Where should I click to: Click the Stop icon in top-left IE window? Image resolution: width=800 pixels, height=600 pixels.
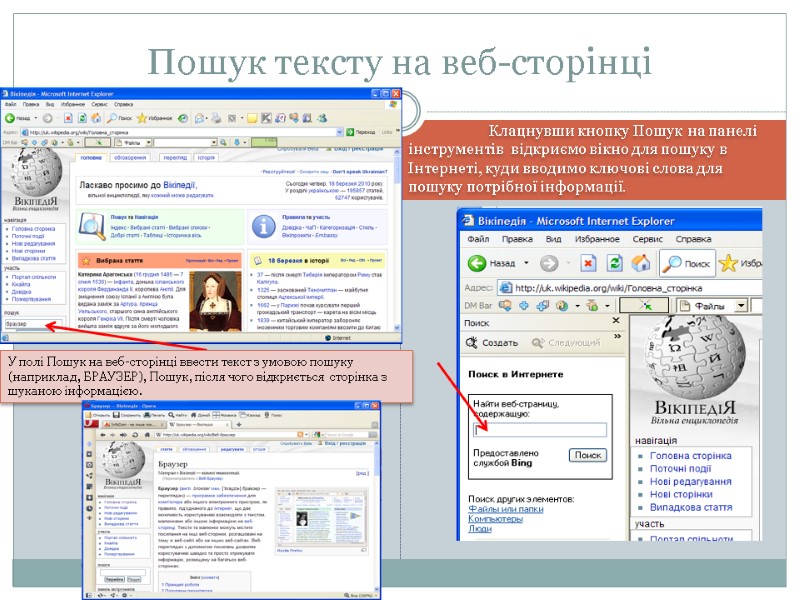68,118
